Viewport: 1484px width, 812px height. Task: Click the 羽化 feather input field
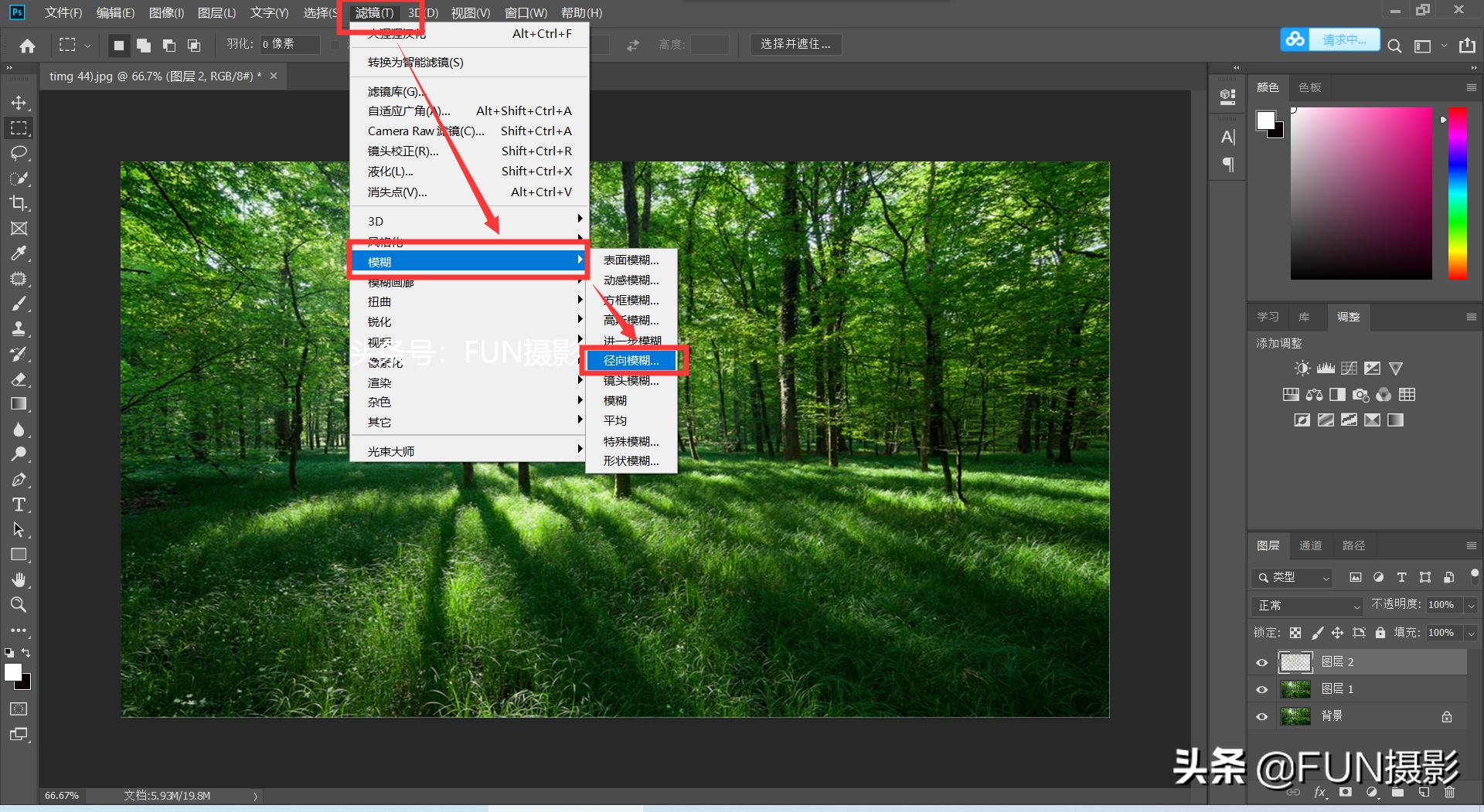[x=290, y=44]
